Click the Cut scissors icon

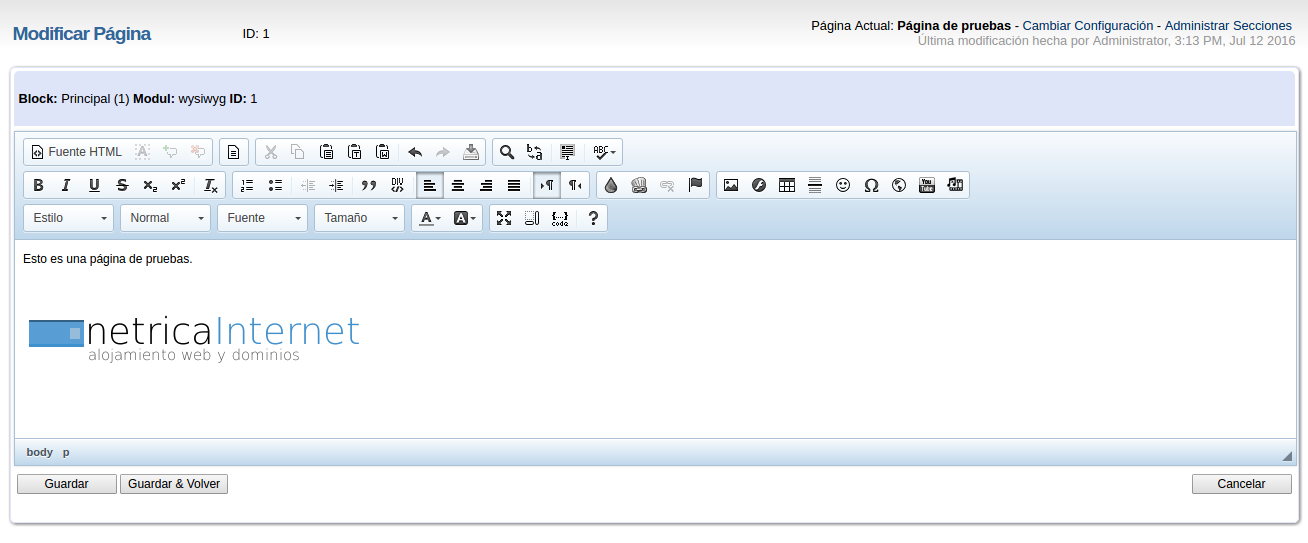coord(270,152)
